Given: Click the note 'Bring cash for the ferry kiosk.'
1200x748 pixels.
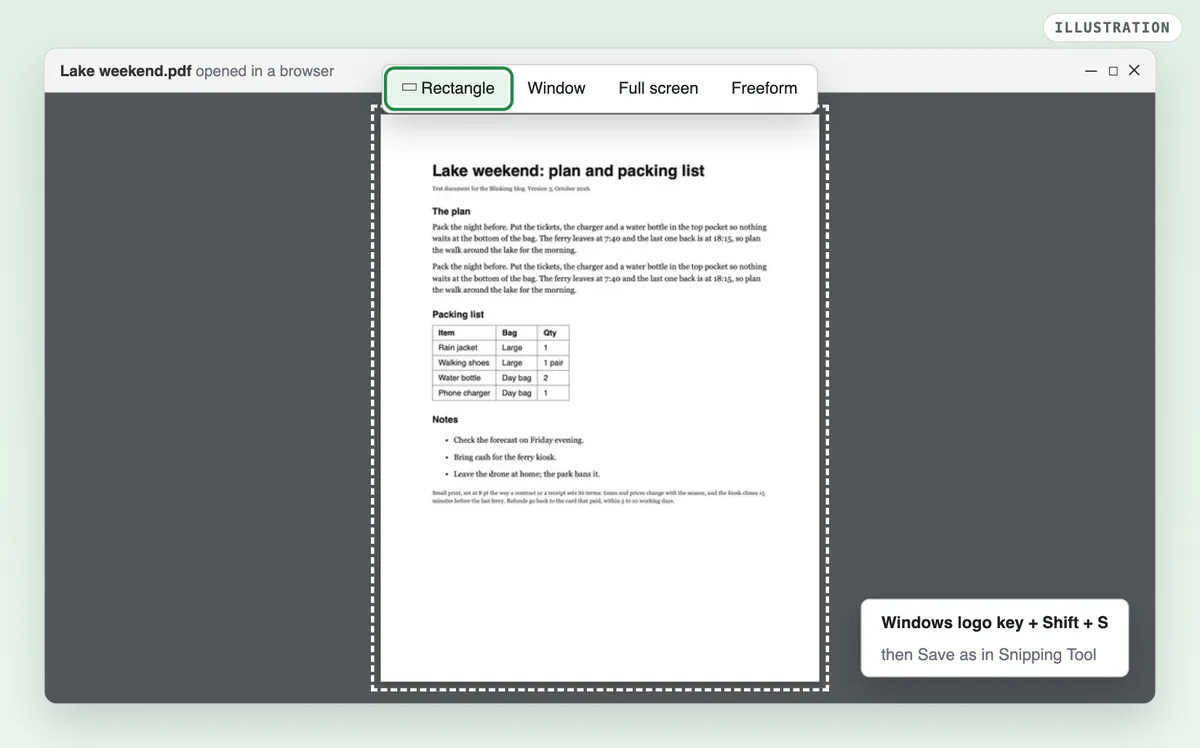Looking at the screenshot, I should (504, 457).
